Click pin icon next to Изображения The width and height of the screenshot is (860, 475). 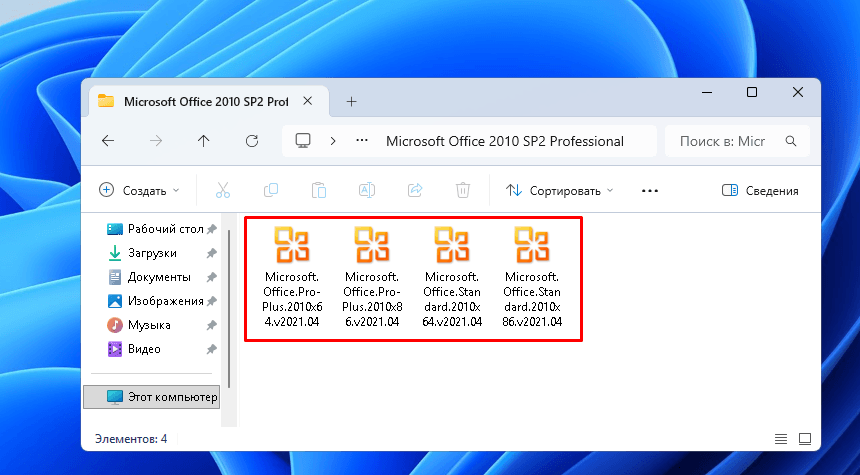212,301
